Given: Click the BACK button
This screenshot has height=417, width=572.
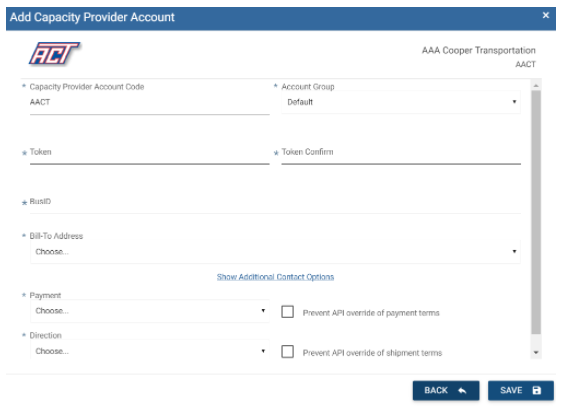Looking at the screenshot, I should click(x=446, y=390).
